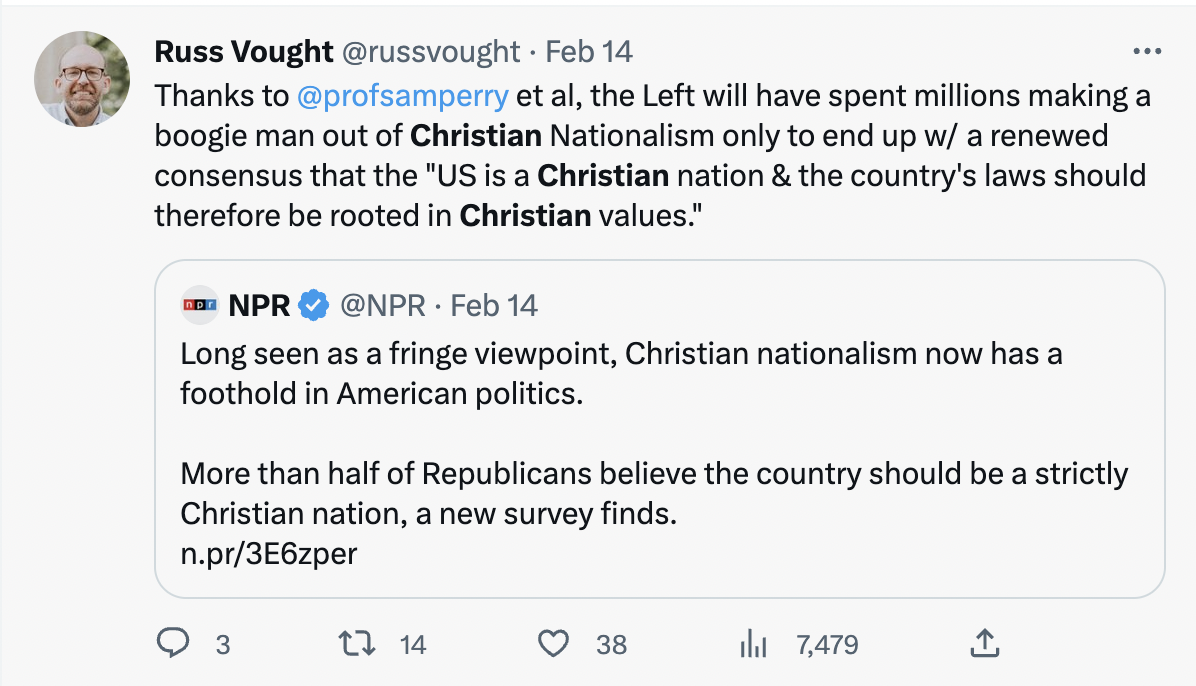The height and width of the screenshot is (686, 1196).
Task: Click the 7,479 views count
Action: (x=827, y=645)
